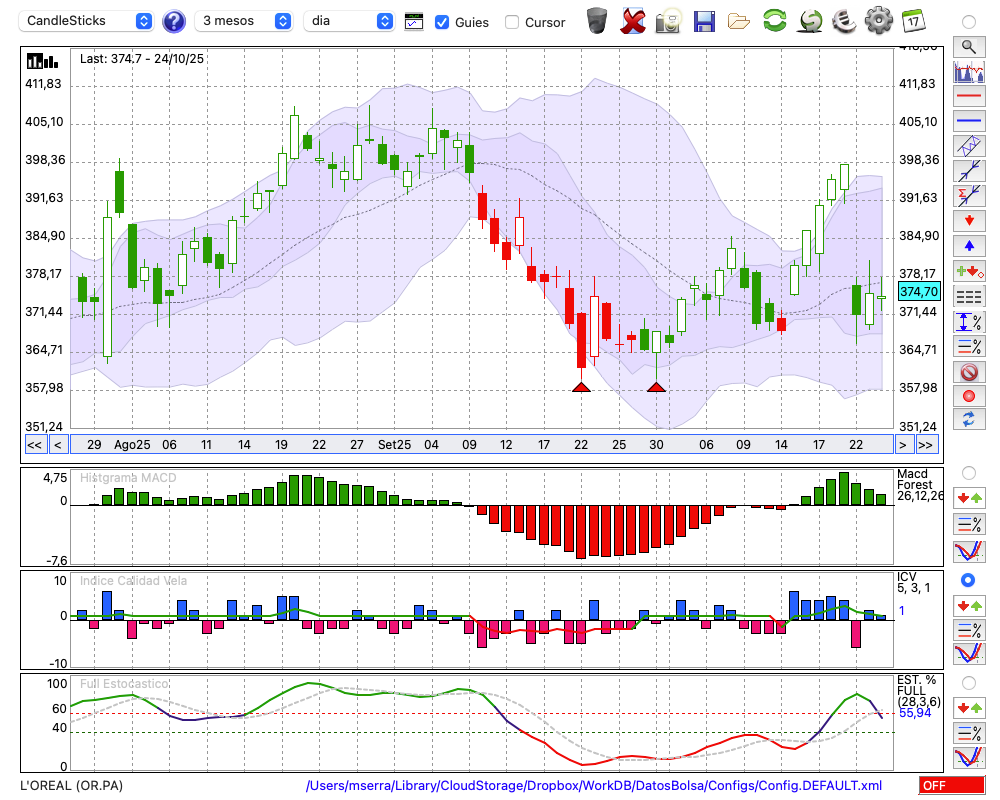The height and width of the screenshot is (800, 1000).
Task: Click the blue circular arrows reload tool
Action: (x=969, y=420)
